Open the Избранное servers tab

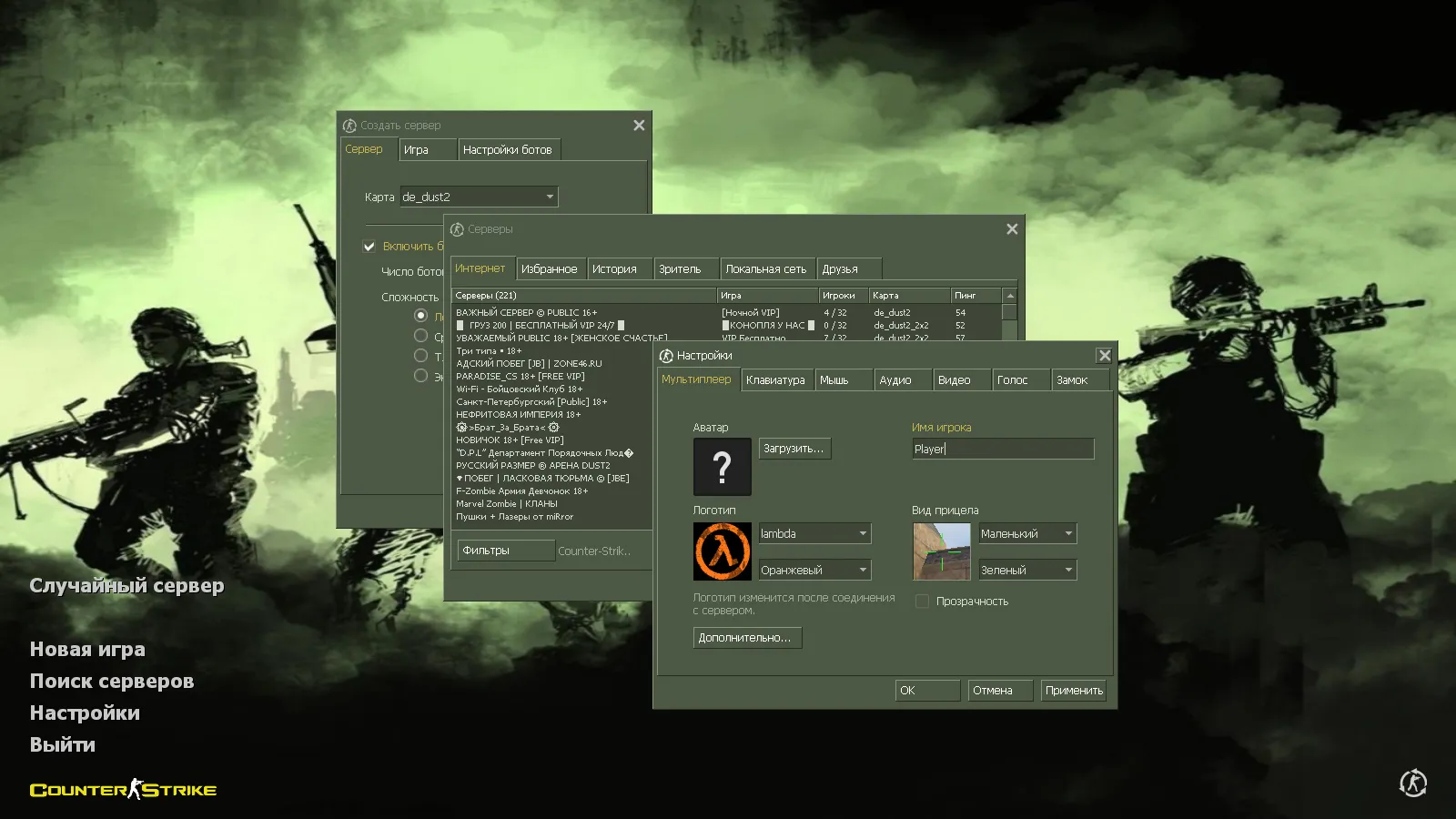[549, 269]
